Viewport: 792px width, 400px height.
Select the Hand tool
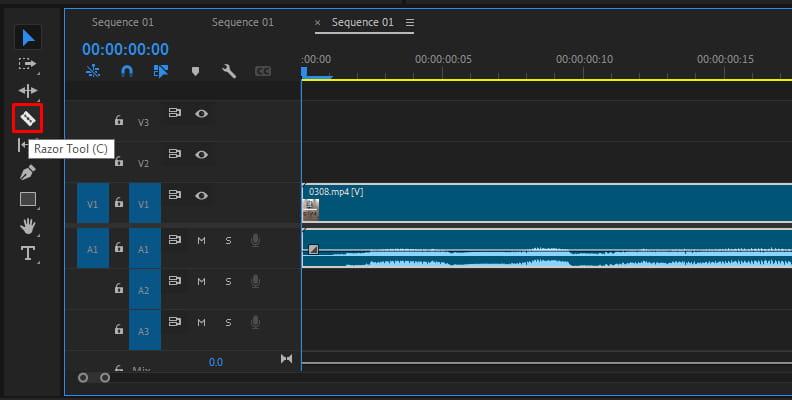click(28, 226)
